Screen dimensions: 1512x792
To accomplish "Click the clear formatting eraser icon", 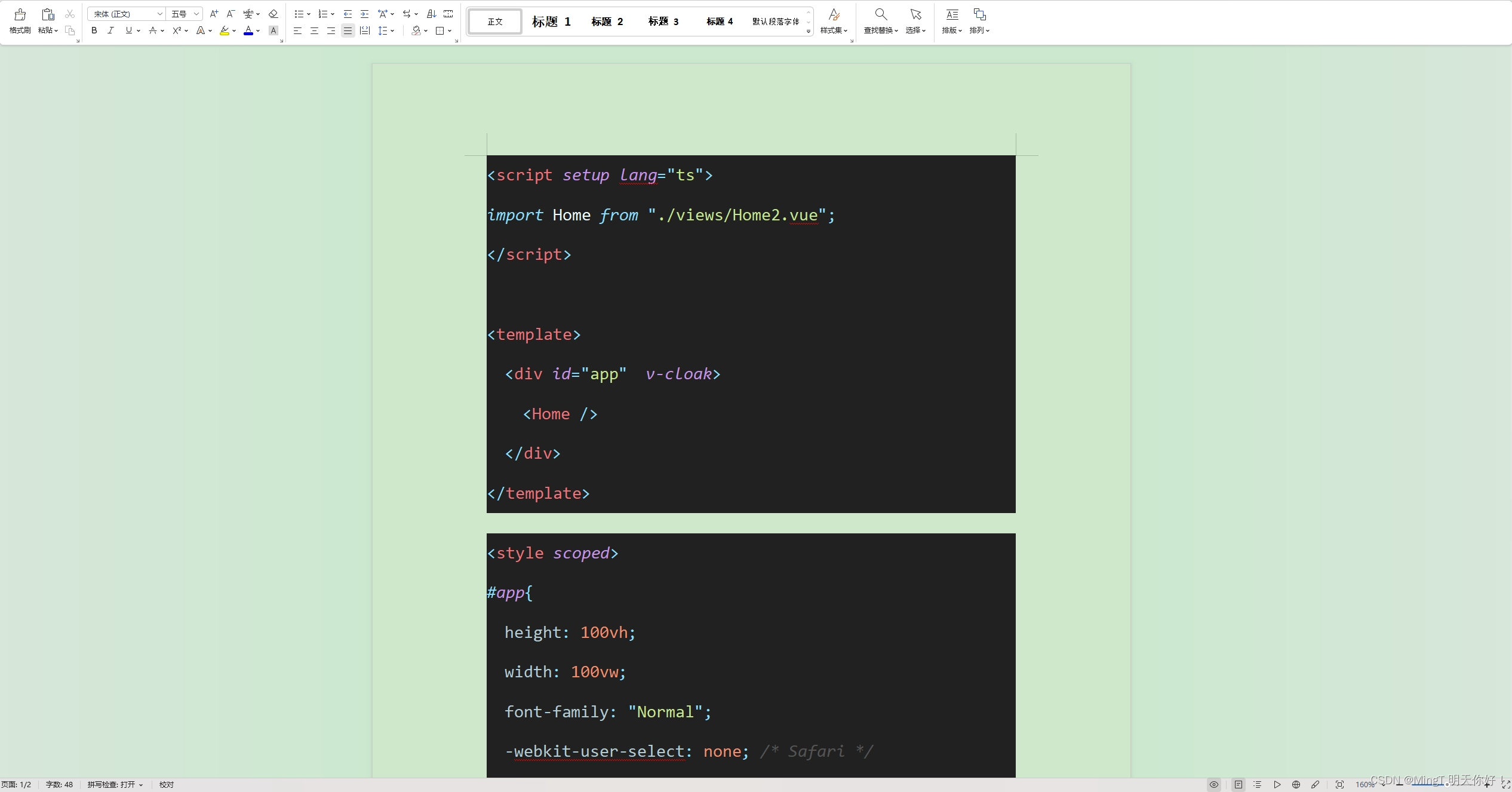I will coord(273,14).
